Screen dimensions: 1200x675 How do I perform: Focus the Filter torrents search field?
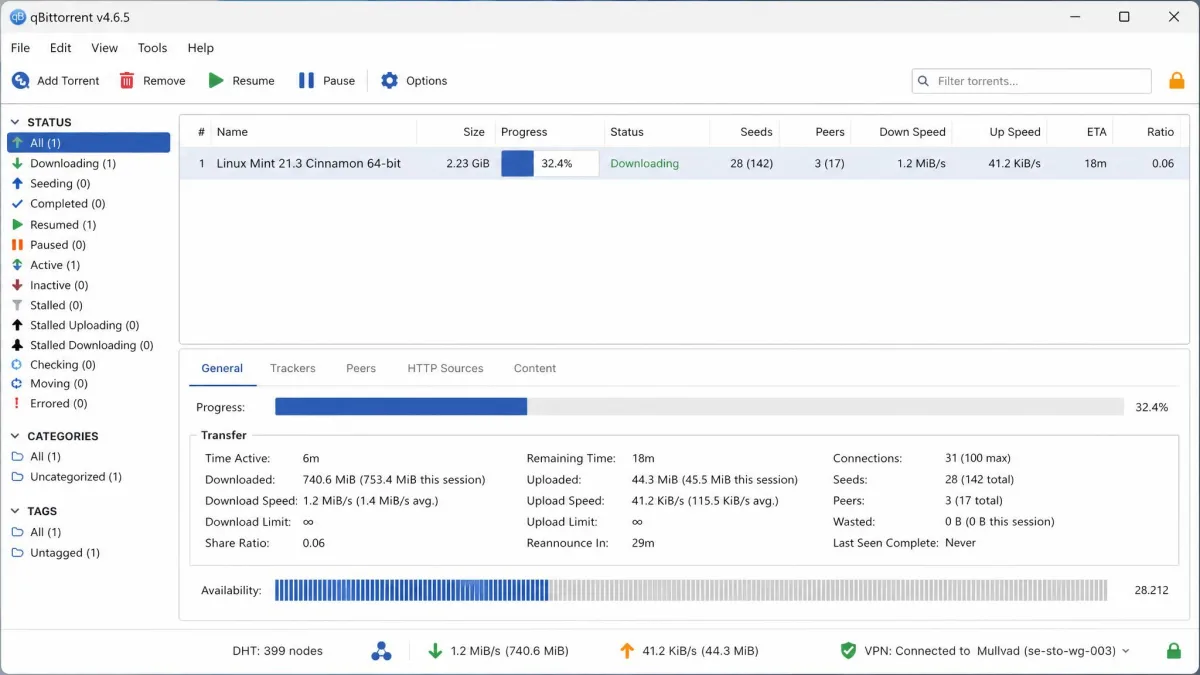[1031, 81]
